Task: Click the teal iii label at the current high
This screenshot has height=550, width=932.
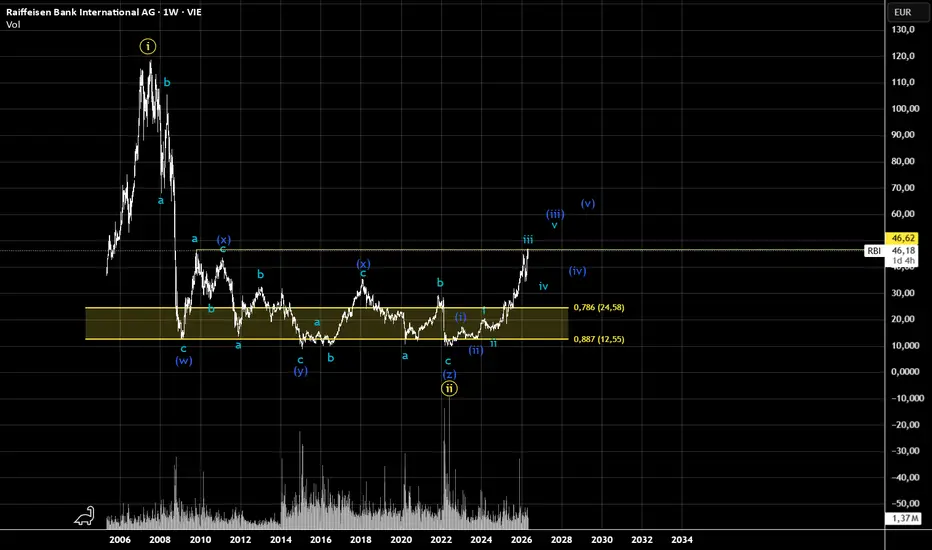Action: click(x=528, y=240)
